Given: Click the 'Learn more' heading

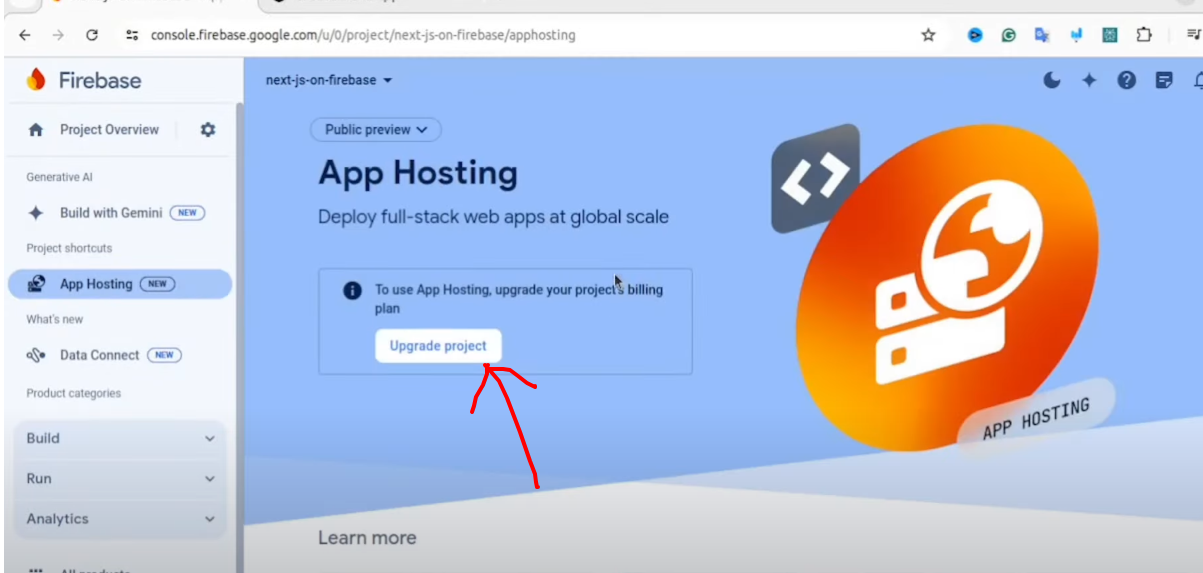Looking at the screenshot, I should pyautogui.click(x=367, y=538).
